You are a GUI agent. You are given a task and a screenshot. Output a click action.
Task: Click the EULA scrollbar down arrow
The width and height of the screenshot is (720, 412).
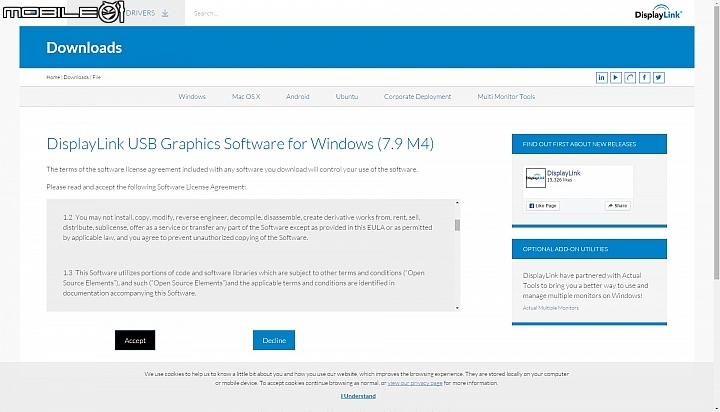(457, 308)
